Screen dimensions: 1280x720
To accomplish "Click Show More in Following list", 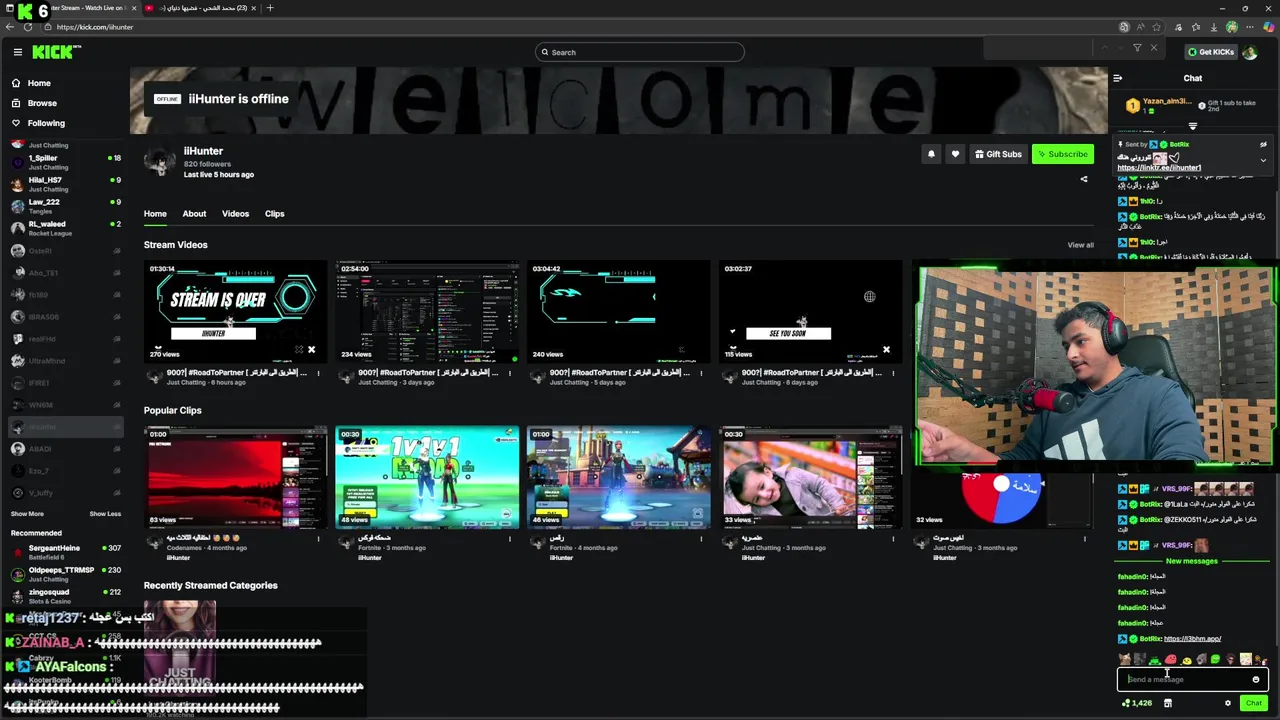I will coord(27,514).
